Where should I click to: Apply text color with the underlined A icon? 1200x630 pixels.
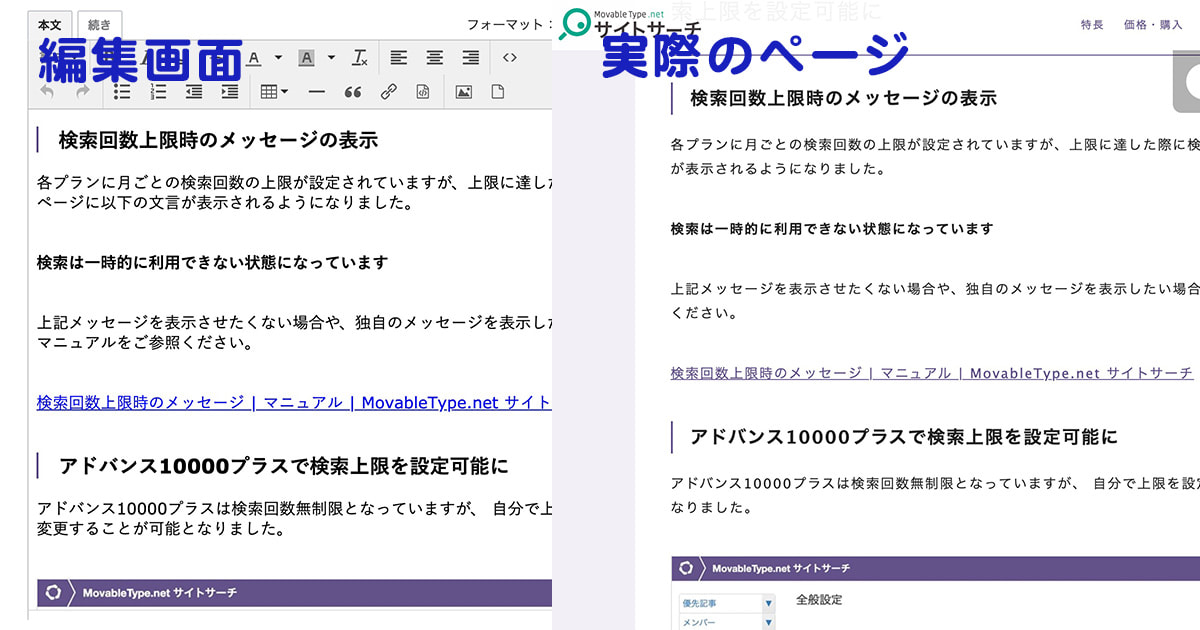coord(254,58)
